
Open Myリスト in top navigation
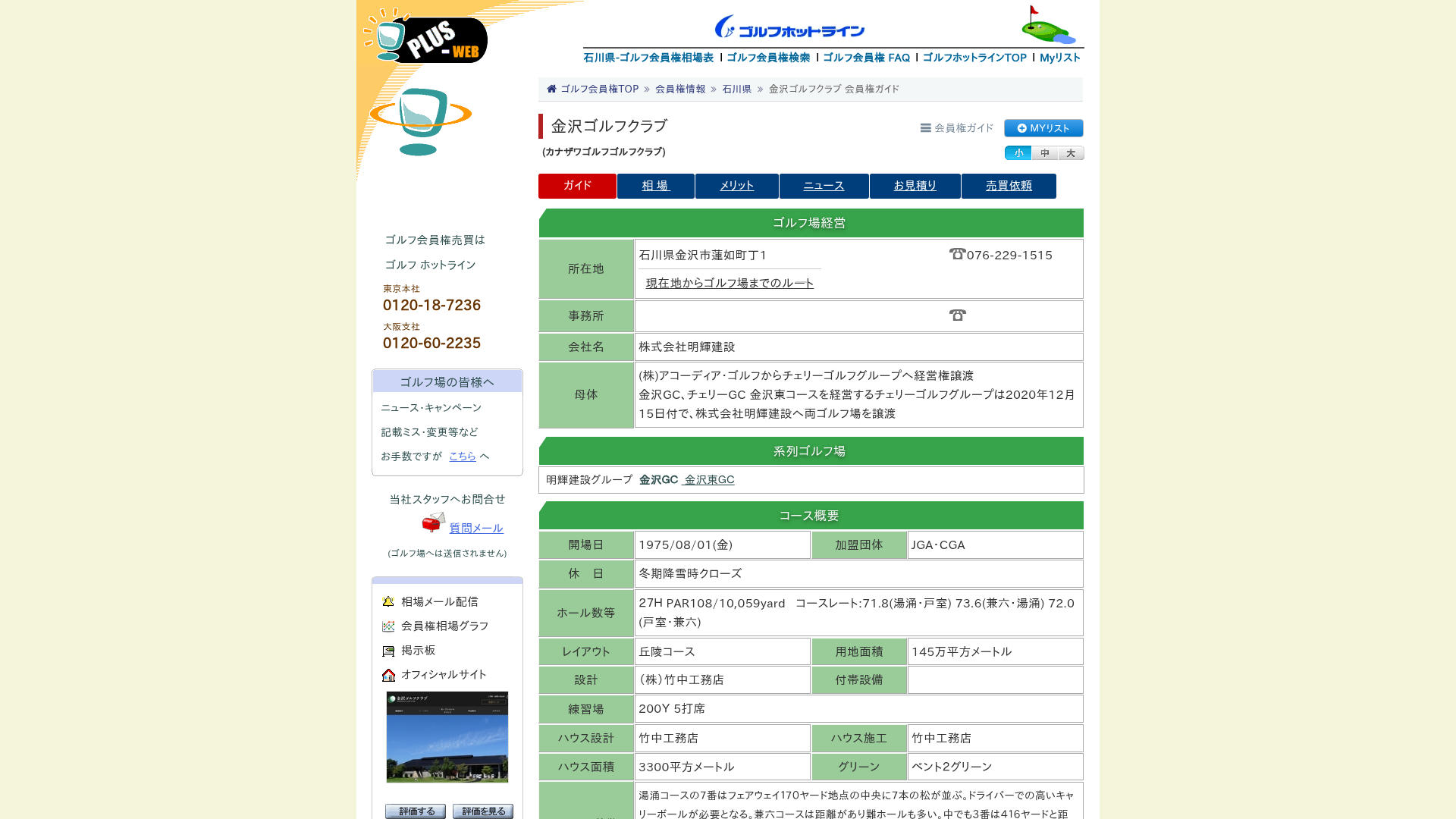[x=1060, y=58]
